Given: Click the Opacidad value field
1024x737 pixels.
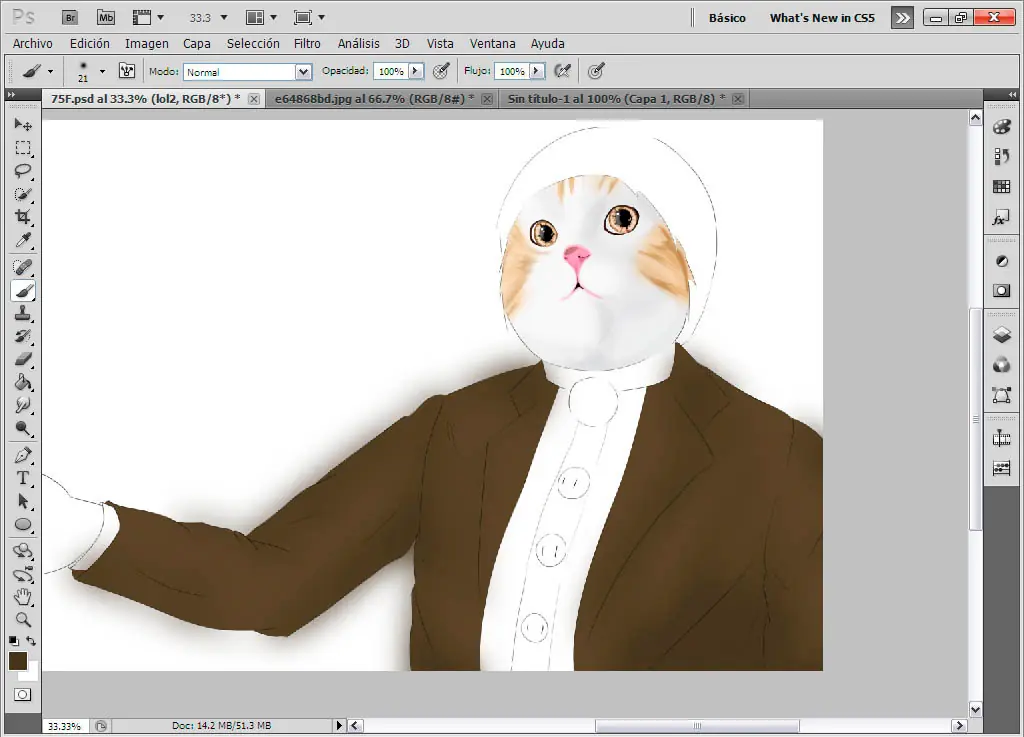Looking at the screenshot, I should [x=391, y=71].
